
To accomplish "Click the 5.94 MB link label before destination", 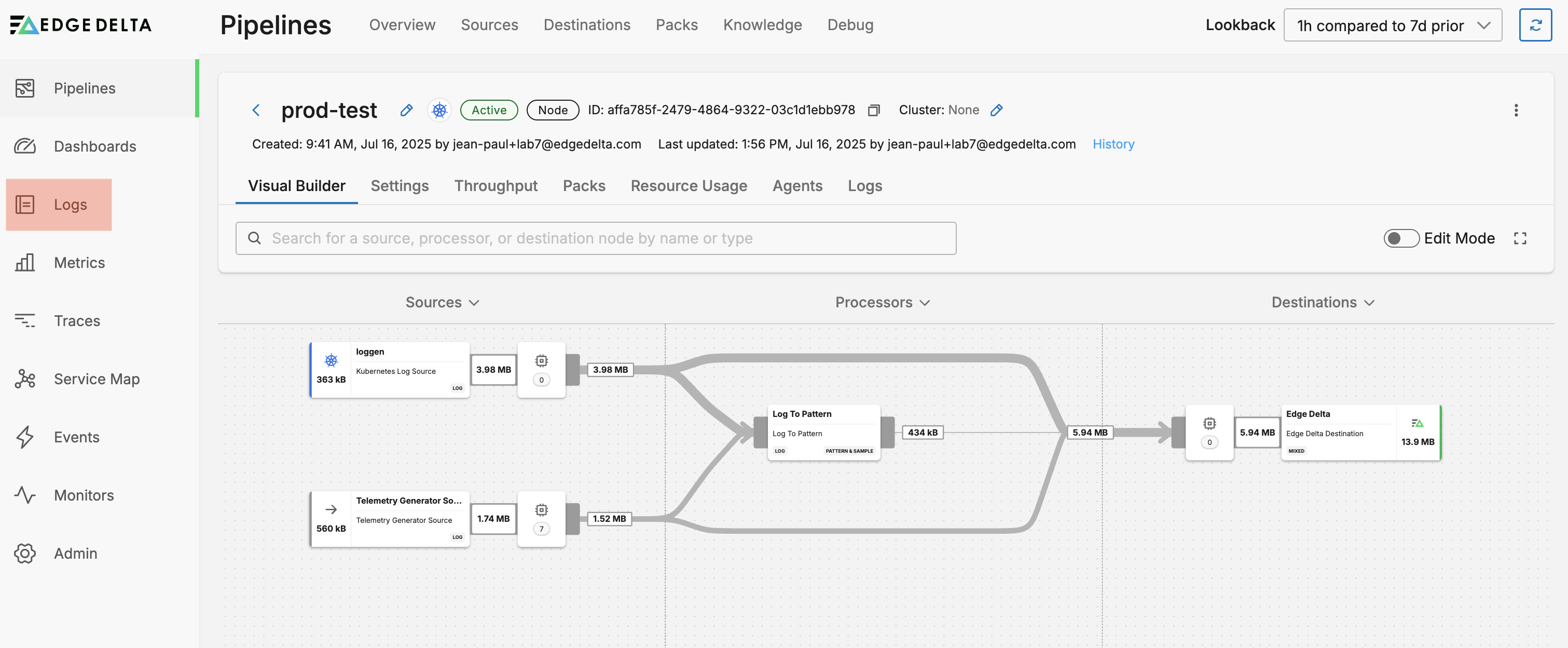I will (x=1090, y=433).
